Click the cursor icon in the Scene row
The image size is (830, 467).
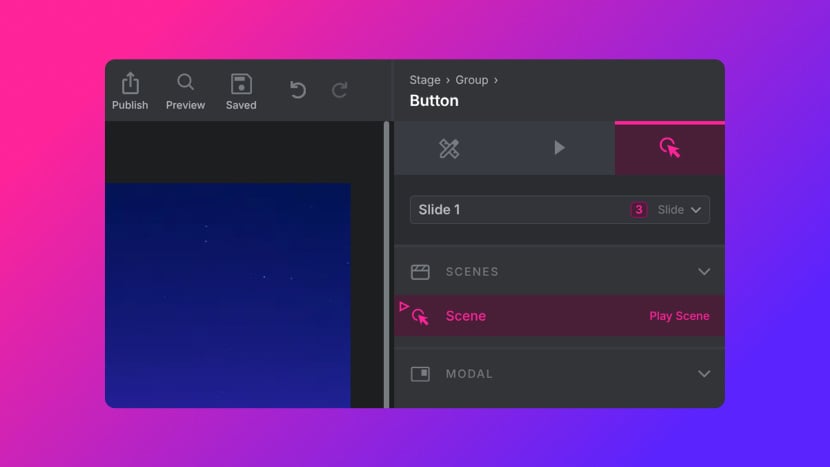(421, 317)
